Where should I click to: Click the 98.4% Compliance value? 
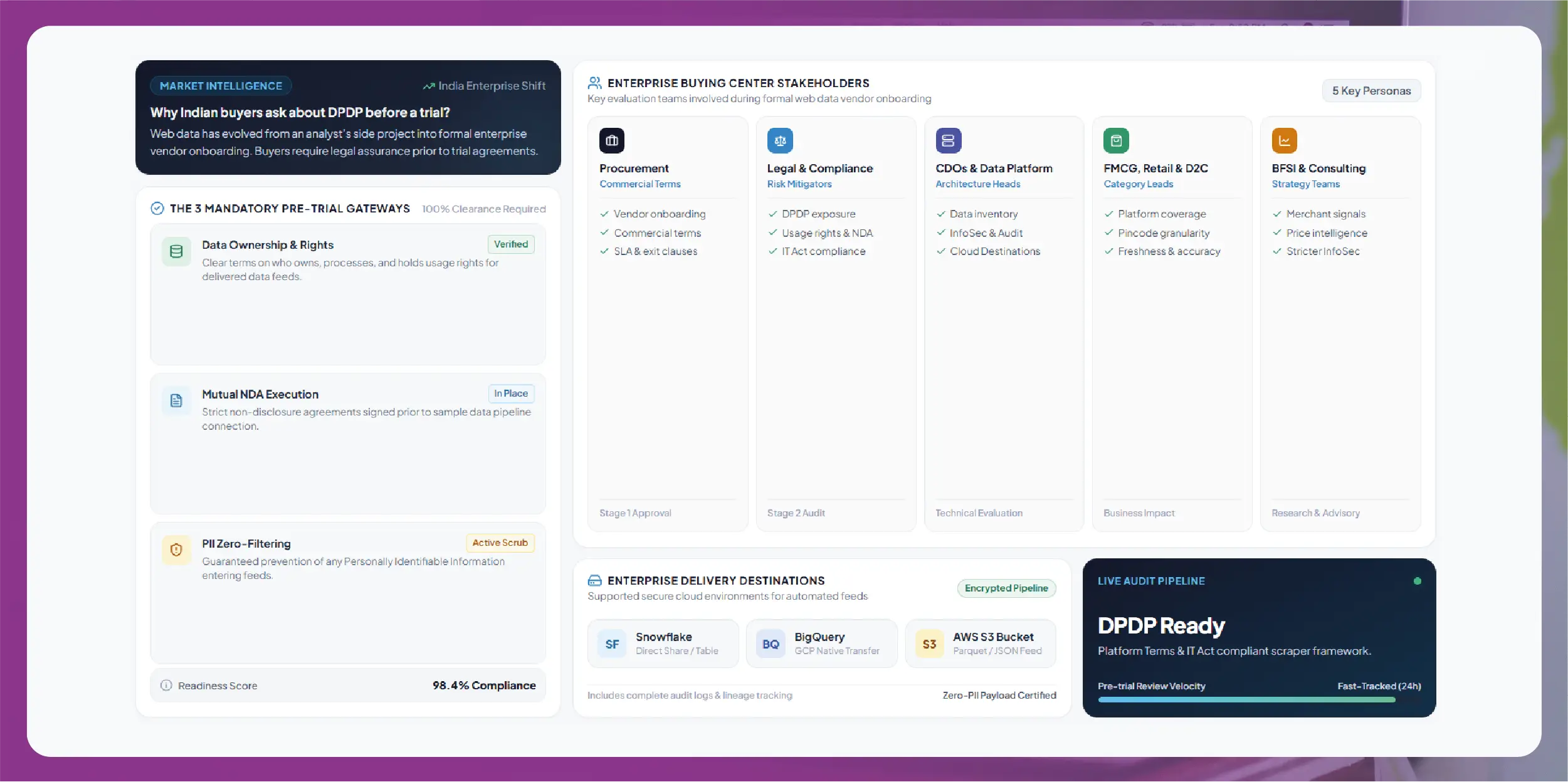click(x=484, y=686)
